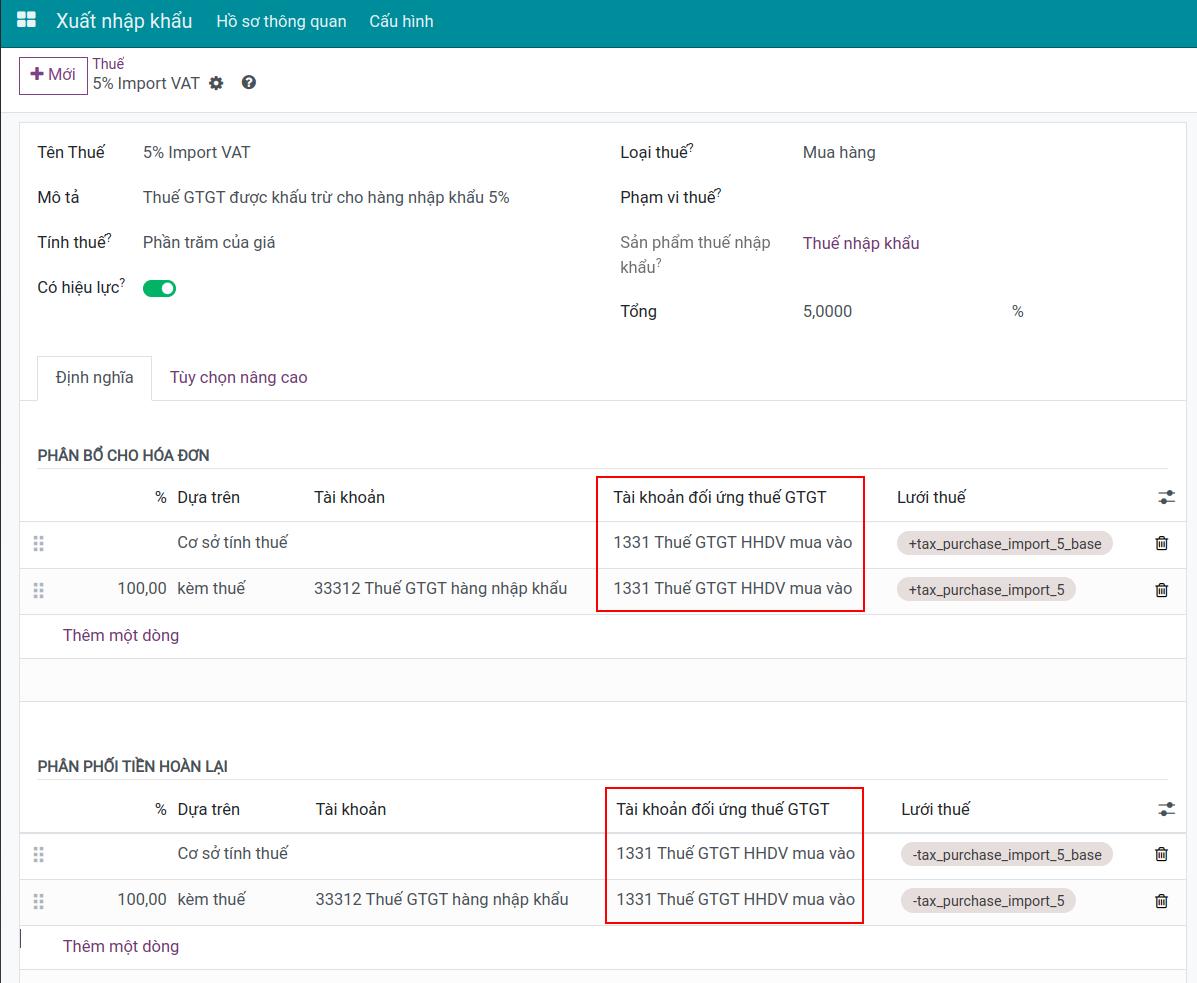Screen dimensions: 1197x983
Task: Delete the -tax_purchase_import_5_base refund row
Action: 1161,854
